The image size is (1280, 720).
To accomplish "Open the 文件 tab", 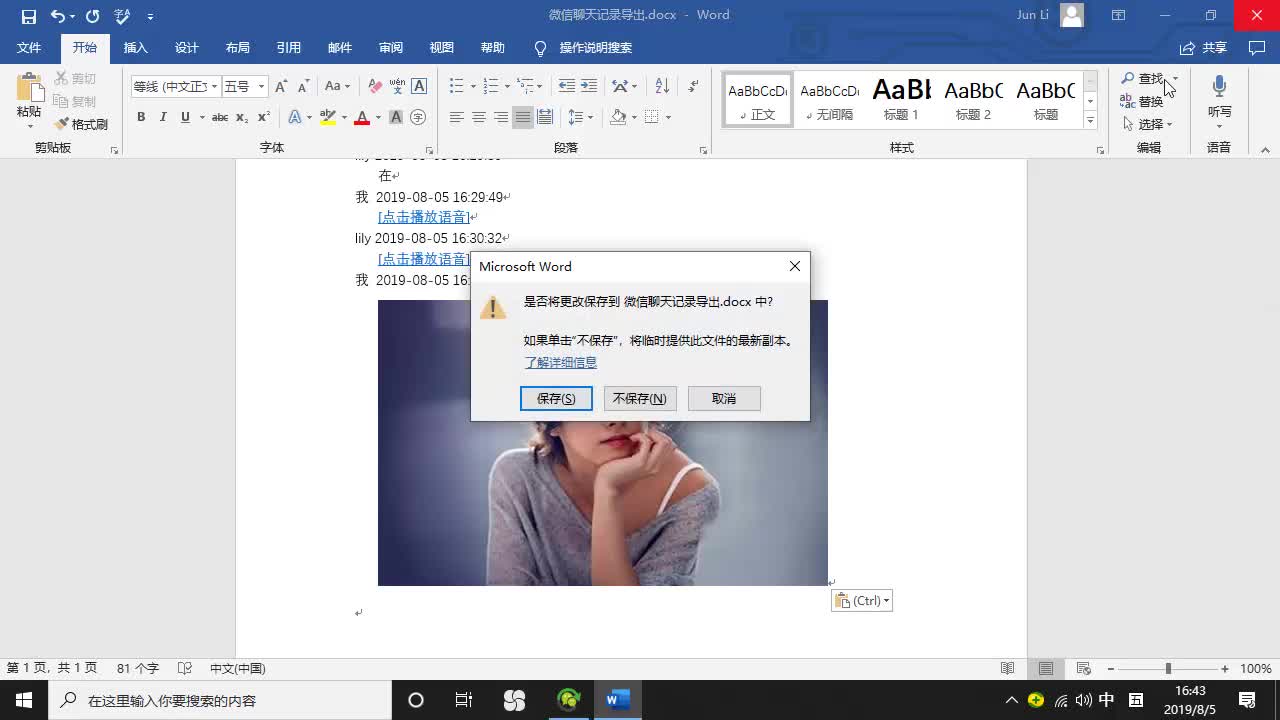I will [x=29, y=47].
